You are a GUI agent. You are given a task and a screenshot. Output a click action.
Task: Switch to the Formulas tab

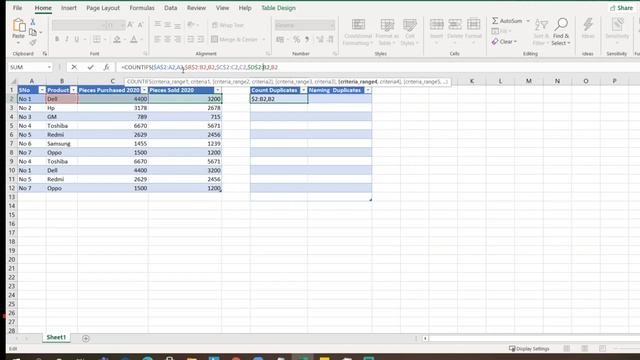(x=142, y=8)
